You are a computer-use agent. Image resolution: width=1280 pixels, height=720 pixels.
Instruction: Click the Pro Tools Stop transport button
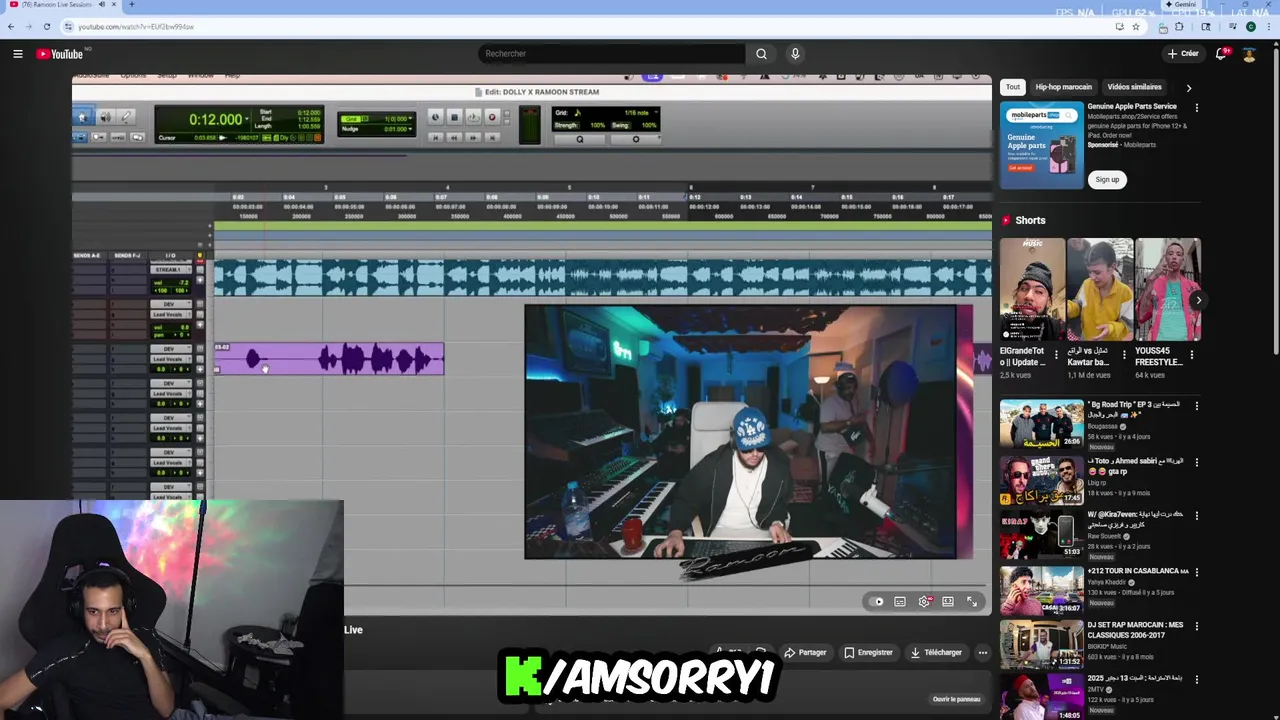(x=453, y=117)
